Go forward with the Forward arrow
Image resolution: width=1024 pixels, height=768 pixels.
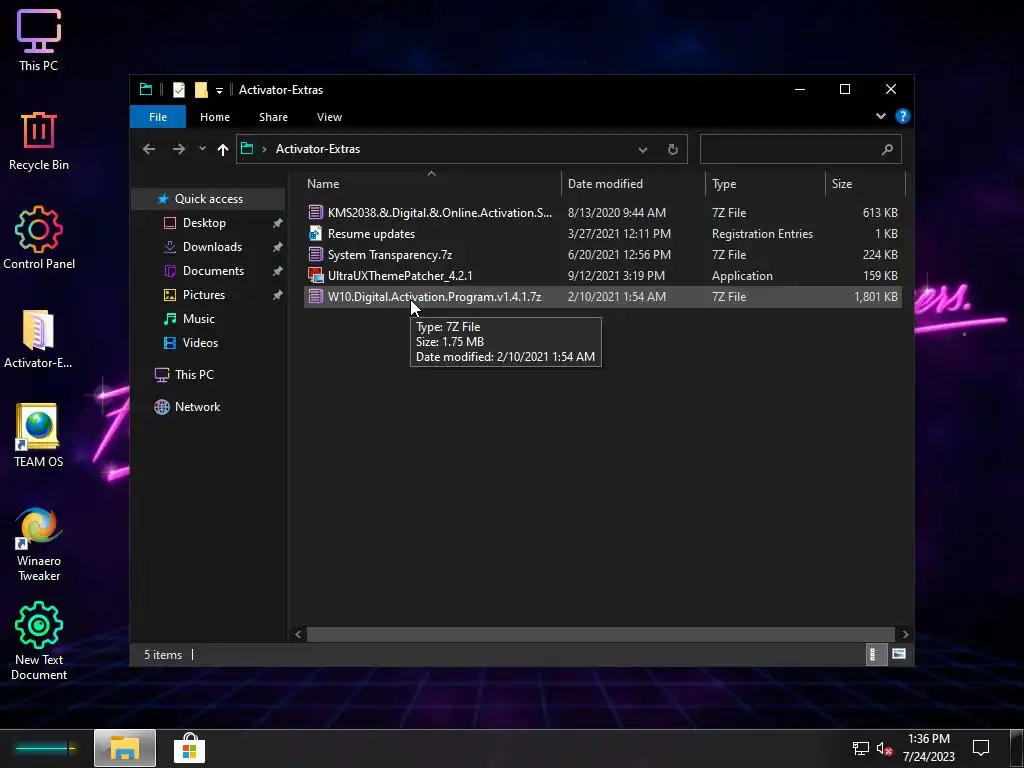[178, 149]
